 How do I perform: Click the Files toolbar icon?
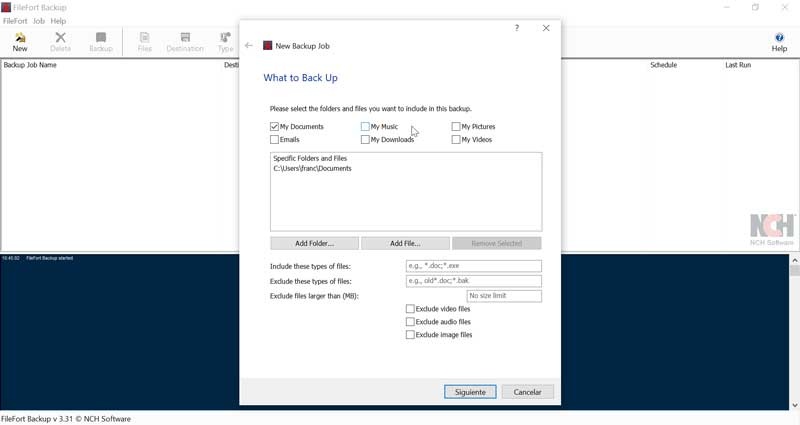[144, 42]
